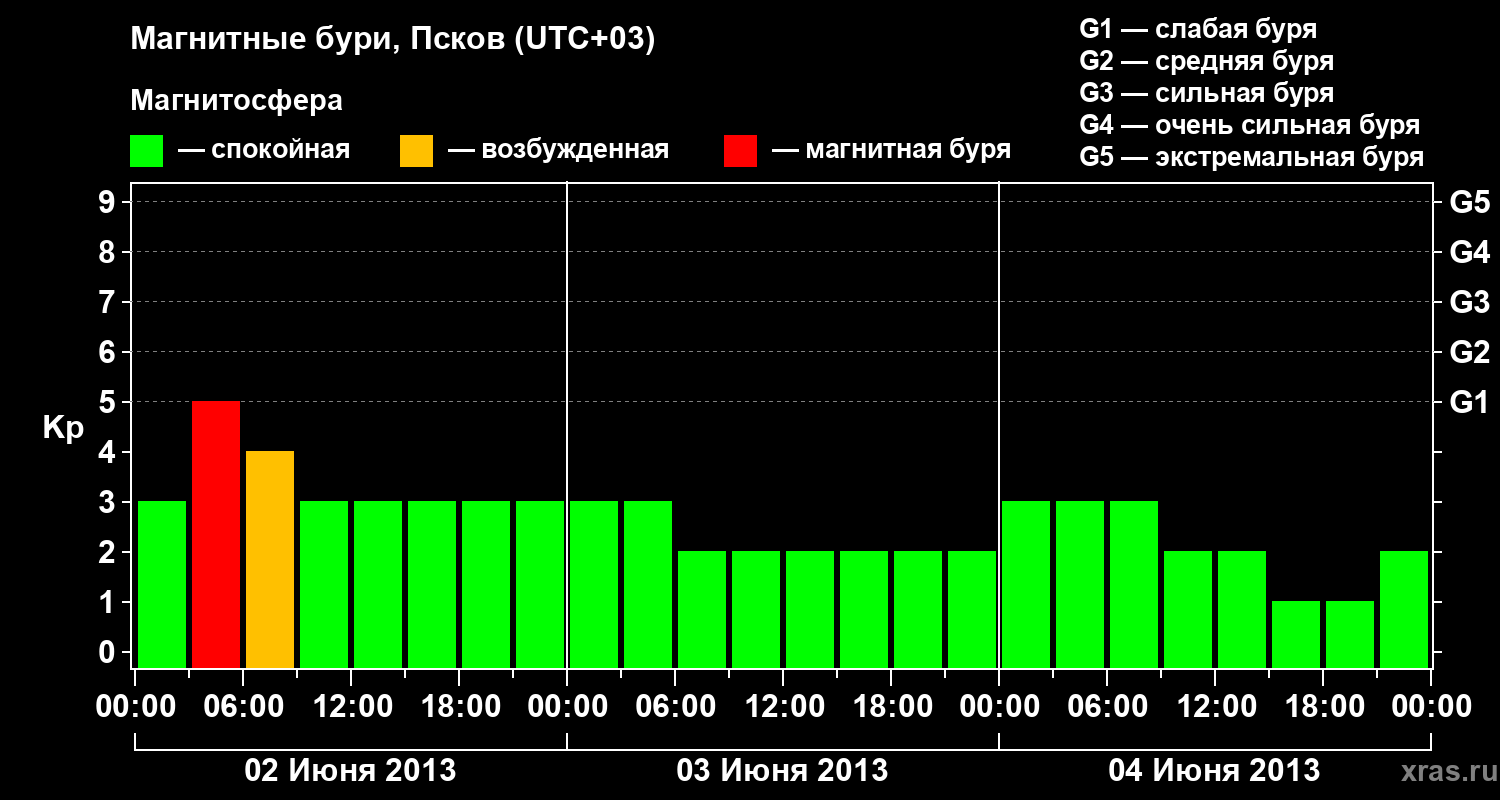Click the 04 Июня 2013 date label
The height and width of the screenshot is (800, 1500).
click(x=1214, y=771)
